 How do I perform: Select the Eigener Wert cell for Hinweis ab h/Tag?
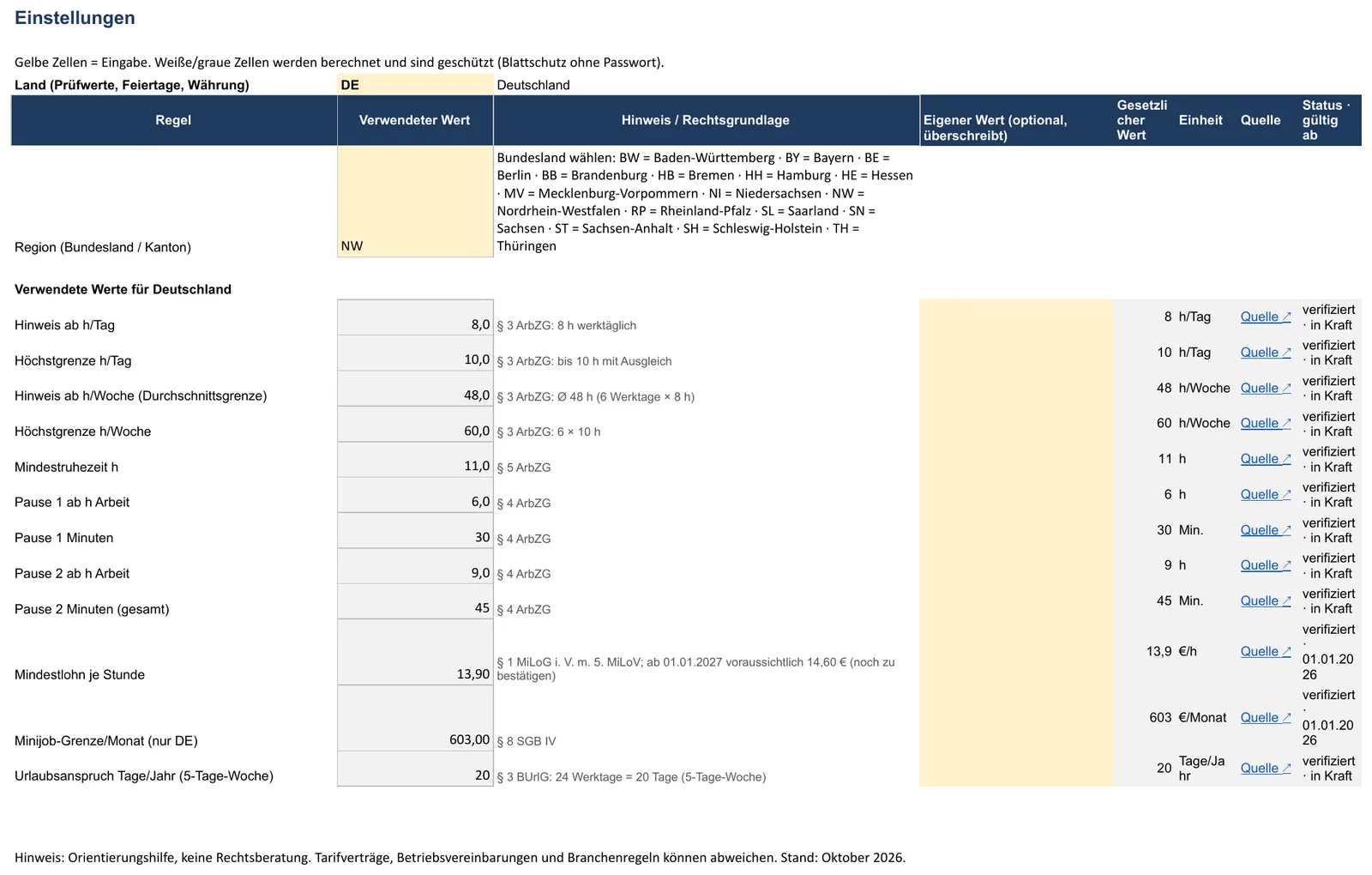pyautogui.click(x=1016, y=317)
